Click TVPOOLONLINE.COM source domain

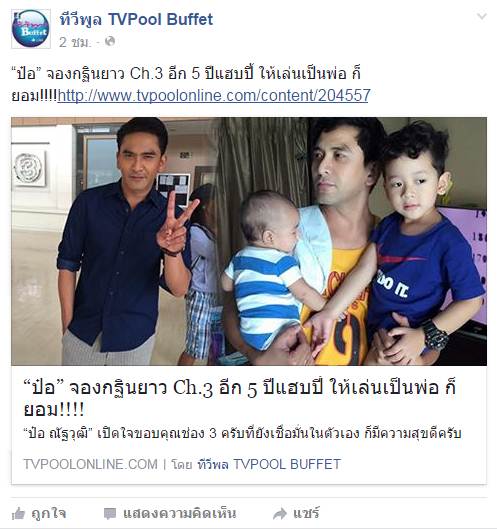click(x=90, y=464)
